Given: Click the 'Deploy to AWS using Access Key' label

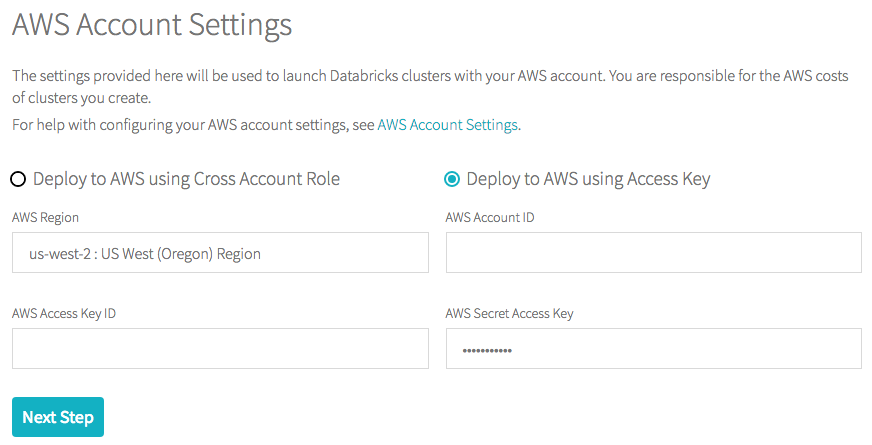Looking at the screenshot, I should (x=588, y=179).
